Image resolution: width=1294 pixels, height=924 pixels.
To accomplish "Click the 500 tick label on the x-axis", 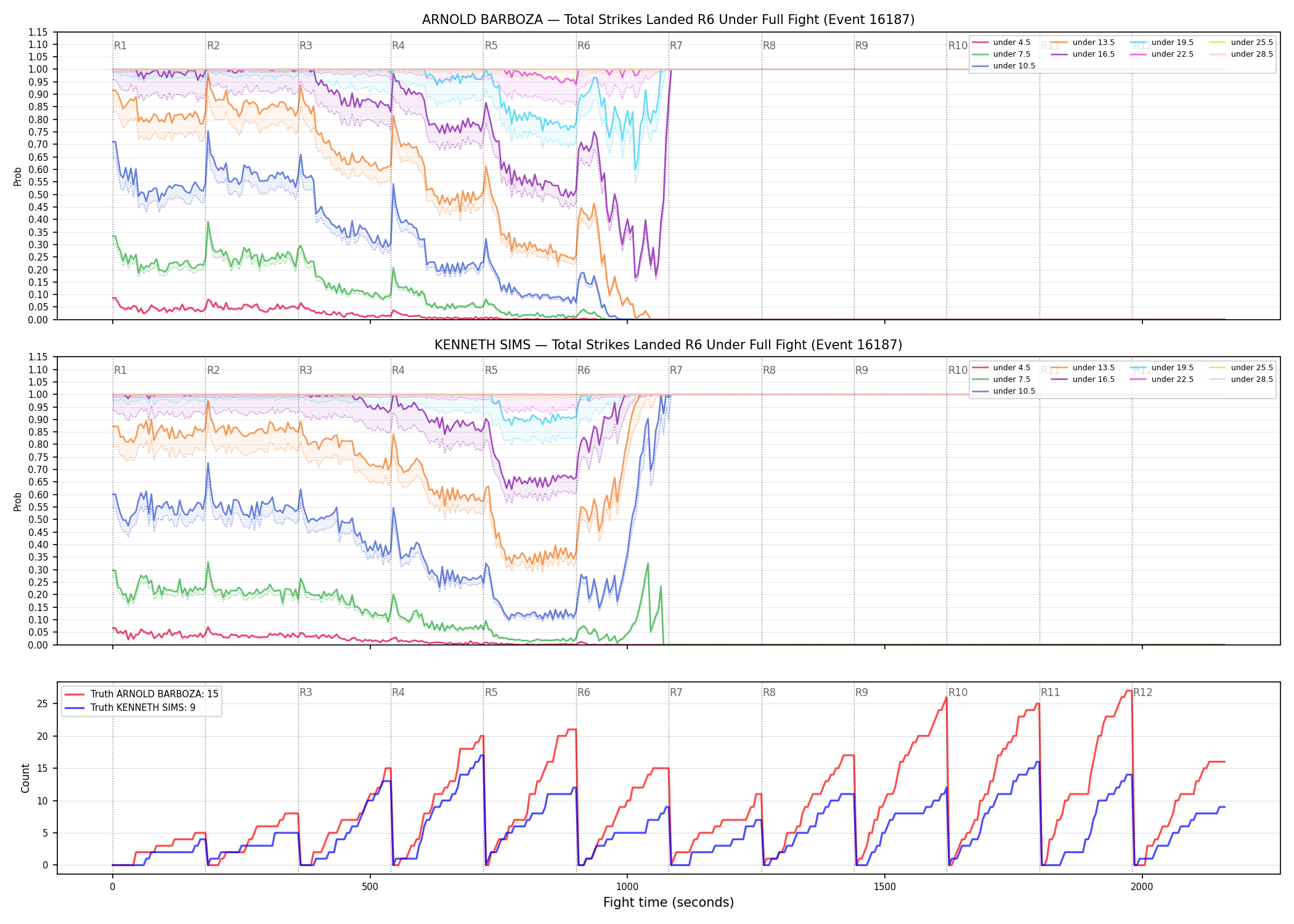I will coord(370,887).
